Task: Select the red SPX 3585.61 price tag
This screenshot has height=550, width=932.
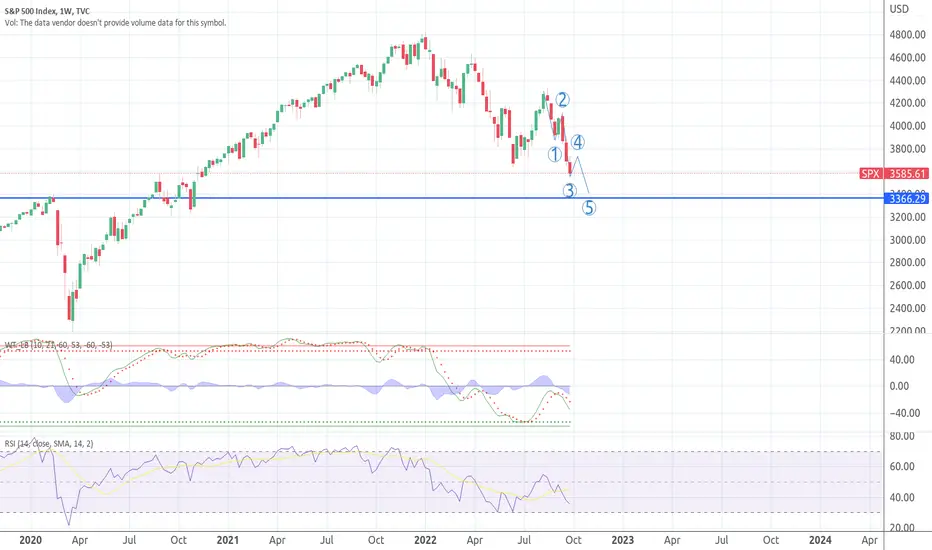Action: (x=894, y=174)
